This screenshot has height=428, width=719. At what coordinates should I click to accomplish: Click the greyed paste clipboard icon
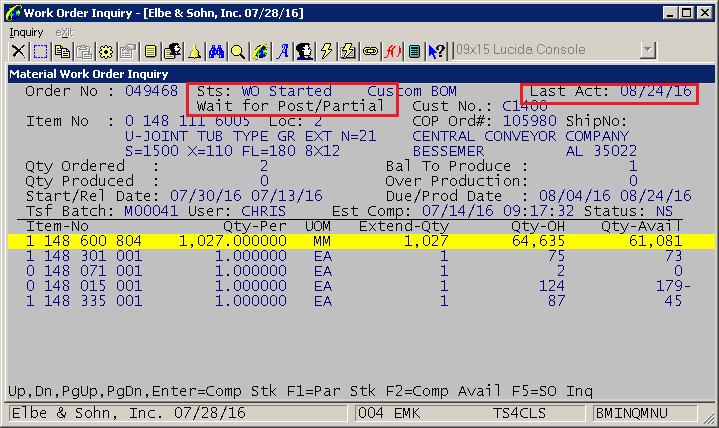pyautogui.click(x=84, y=51)
